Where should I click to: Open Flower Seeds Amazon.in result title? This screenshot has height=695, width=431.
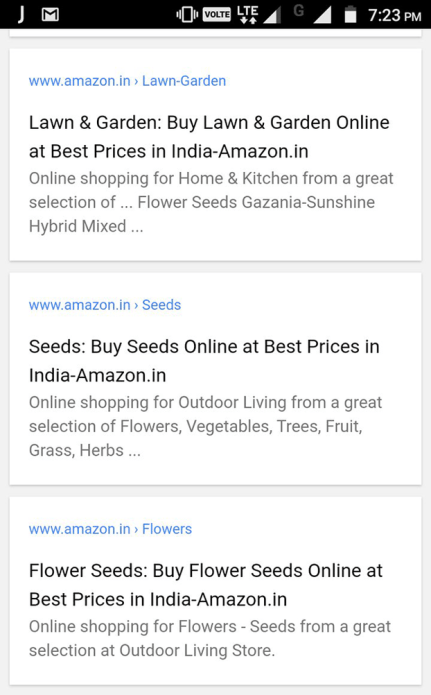click(206, 585)
